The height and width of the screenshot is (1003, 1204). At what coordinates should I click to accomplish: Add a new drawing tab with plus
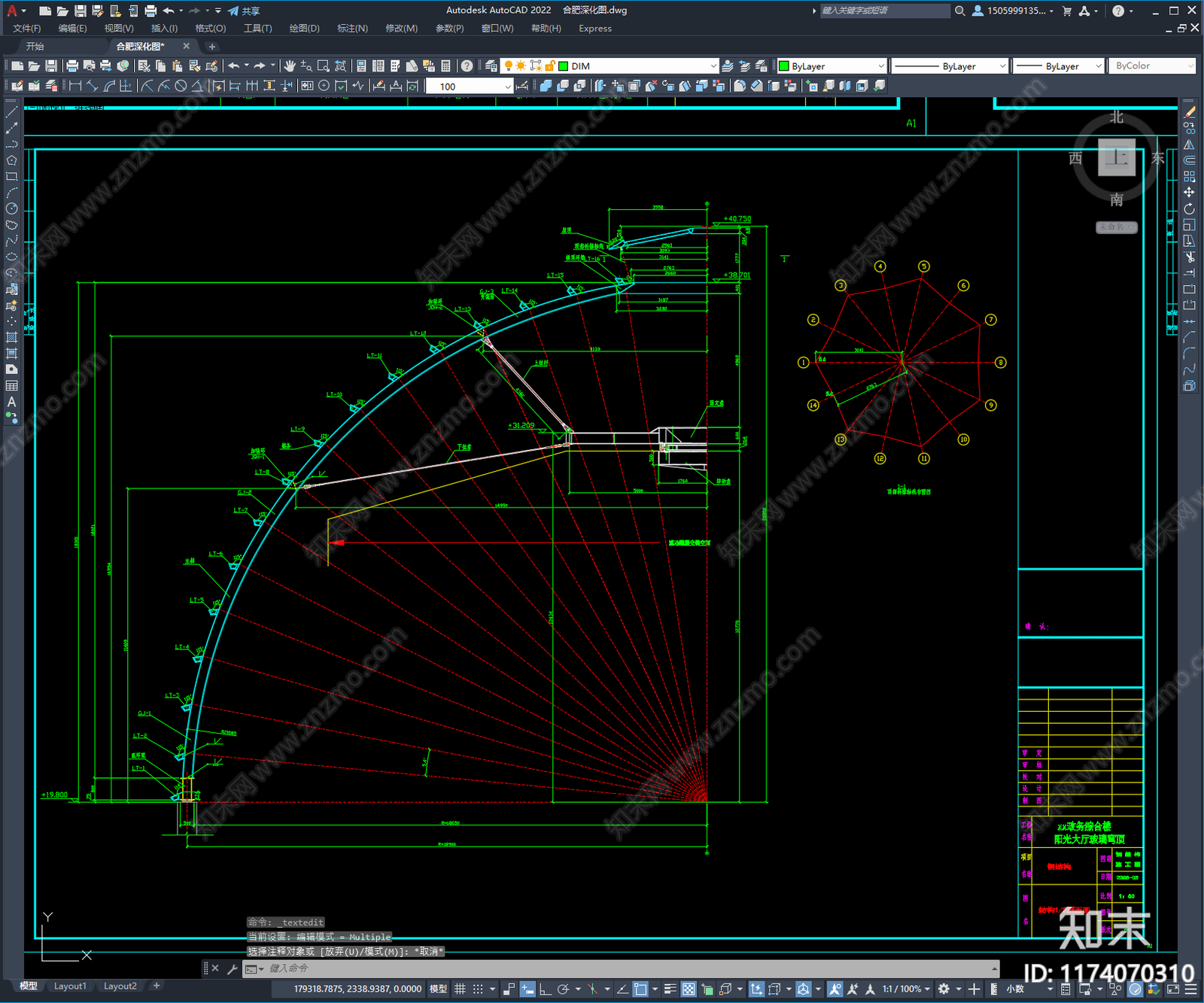tap(211, 47)
